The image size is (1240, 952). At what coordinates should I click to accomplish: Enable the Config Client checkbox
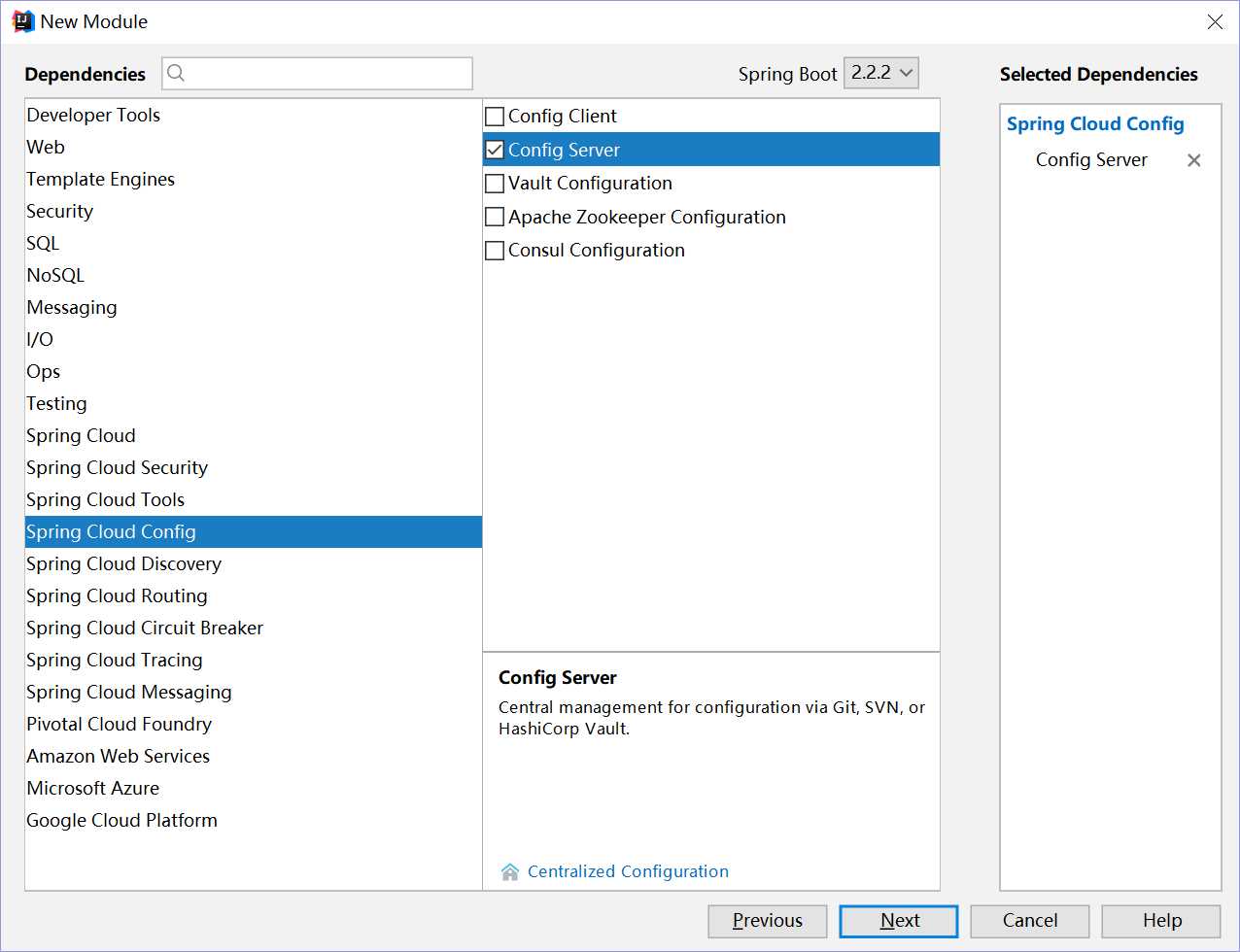(495, 117)
